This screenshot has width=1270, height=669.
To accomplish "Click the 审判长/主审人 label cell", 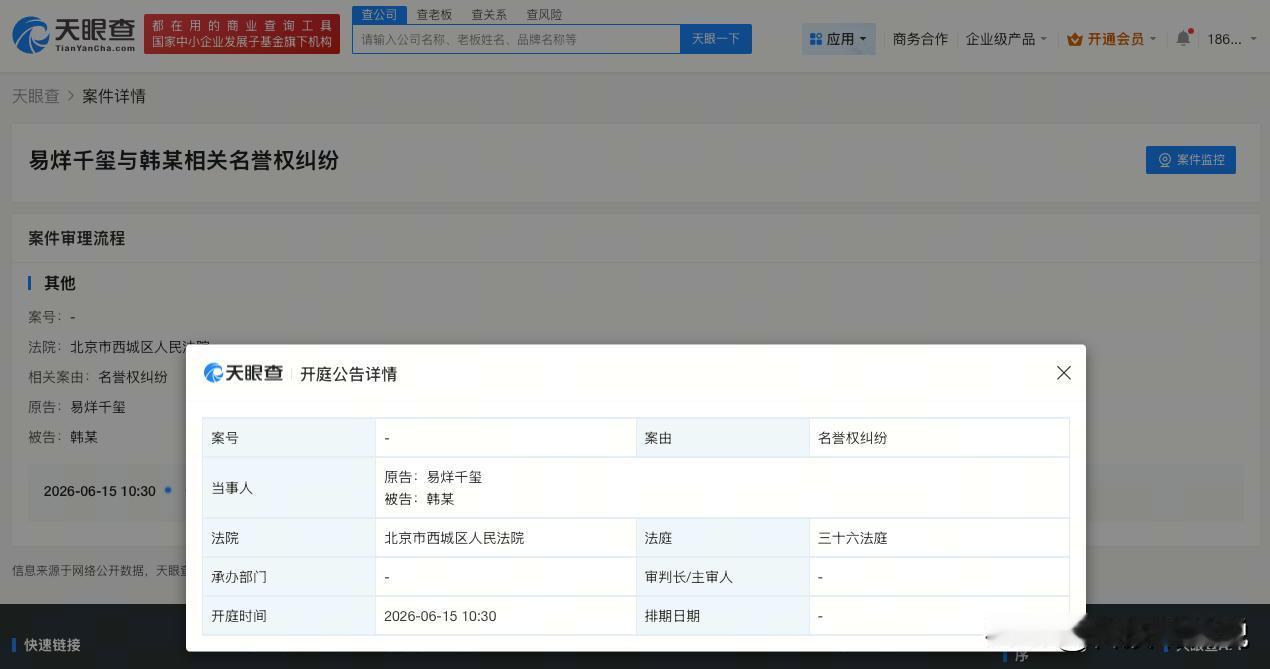I will click(723, 577).
